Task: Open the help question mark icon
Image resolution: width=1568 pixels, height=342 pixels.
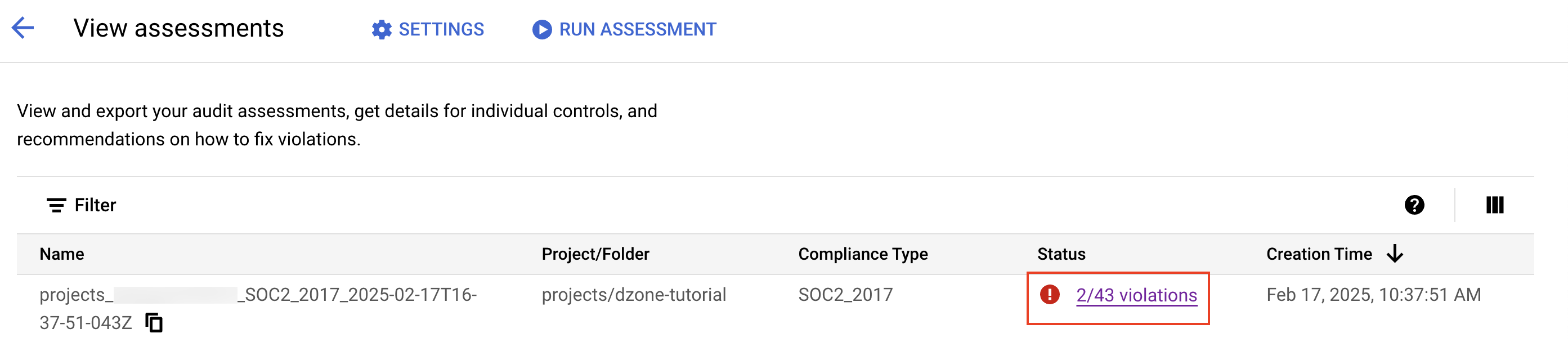Action: pos(1413,205)
